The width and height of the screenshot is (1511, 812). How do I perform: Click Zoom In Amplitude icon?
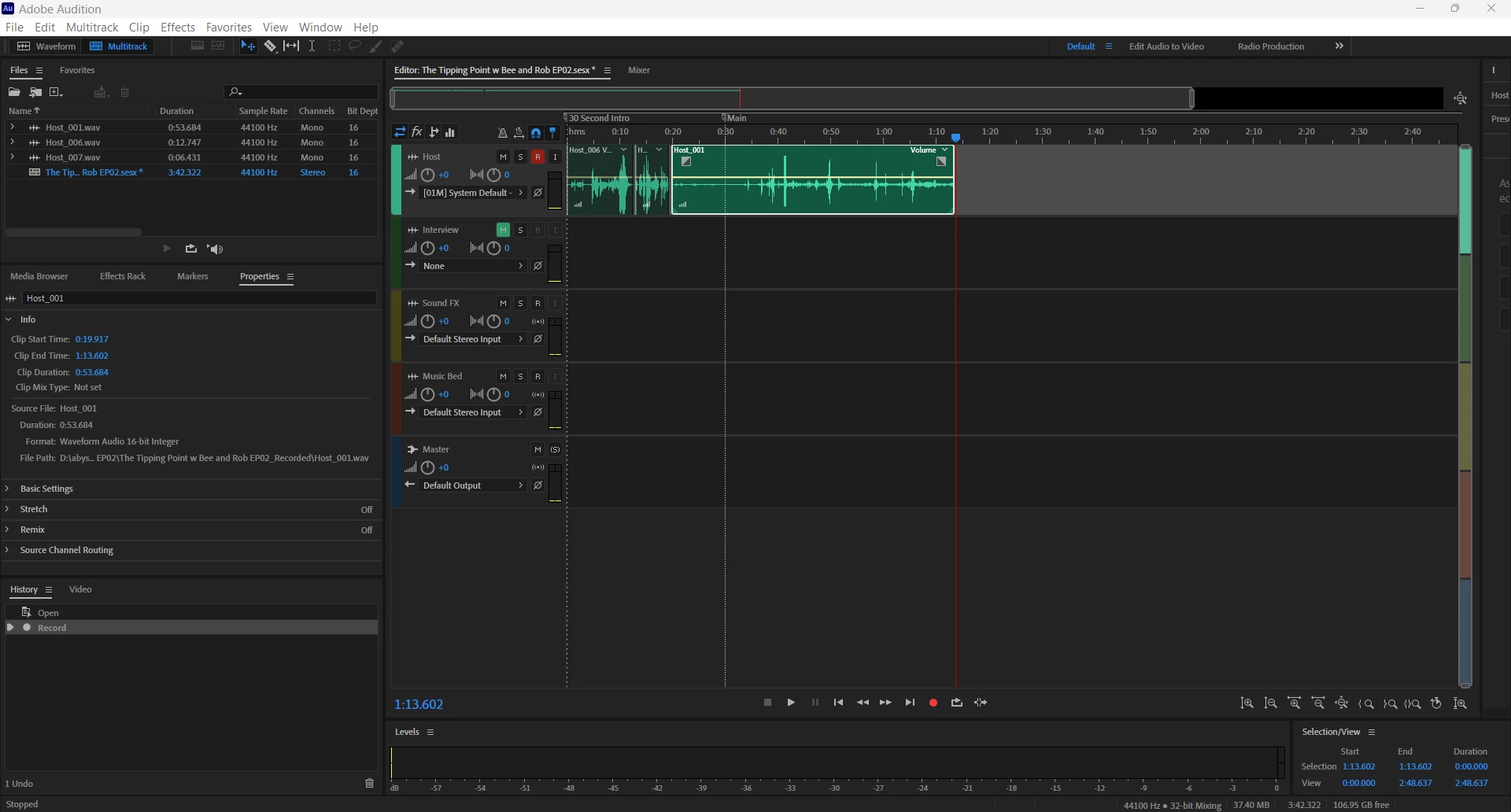click(x=1247, y=703)
